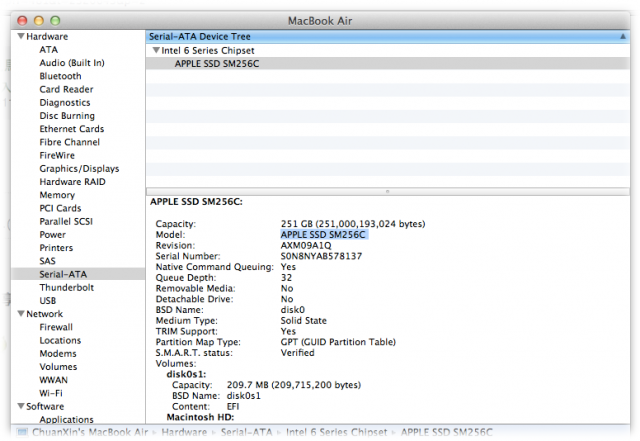Select ATA in the sidebar

(x=49, y=49)
